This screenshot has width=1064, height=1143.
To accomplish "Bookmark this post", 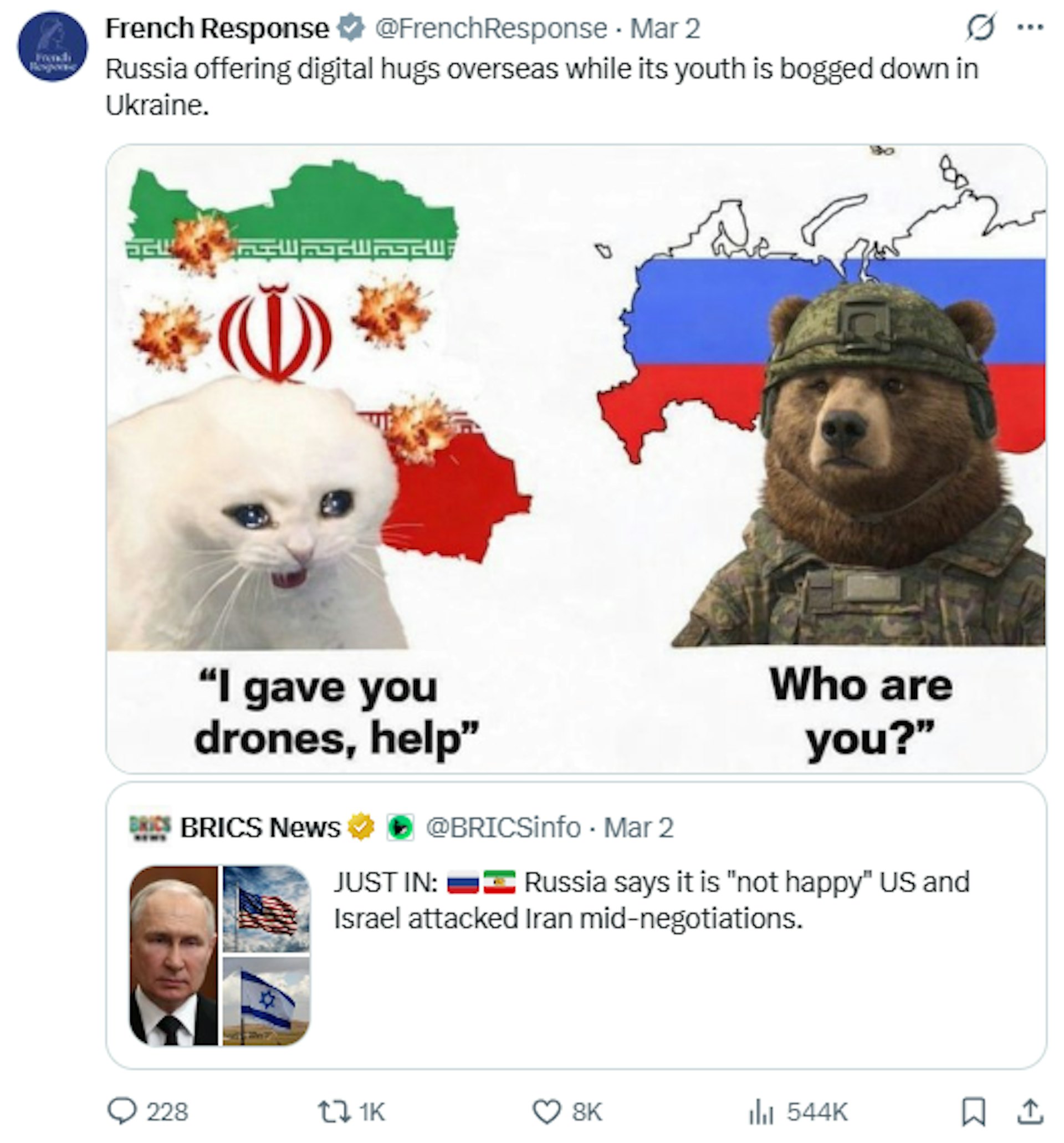I will point(973,1111).
